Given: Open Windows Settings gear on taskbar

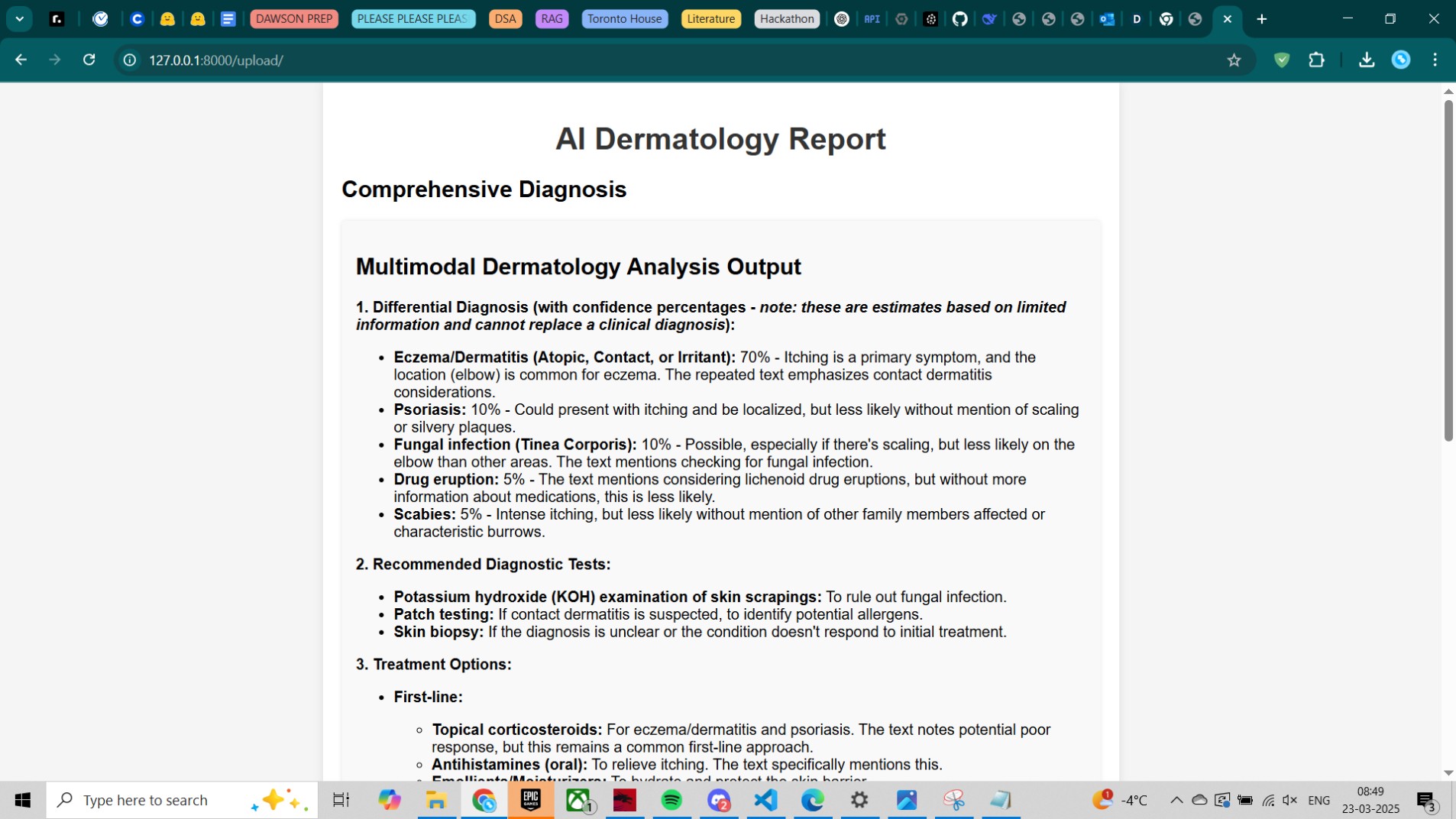Looking at the screenshot, I should pos(859,800).
